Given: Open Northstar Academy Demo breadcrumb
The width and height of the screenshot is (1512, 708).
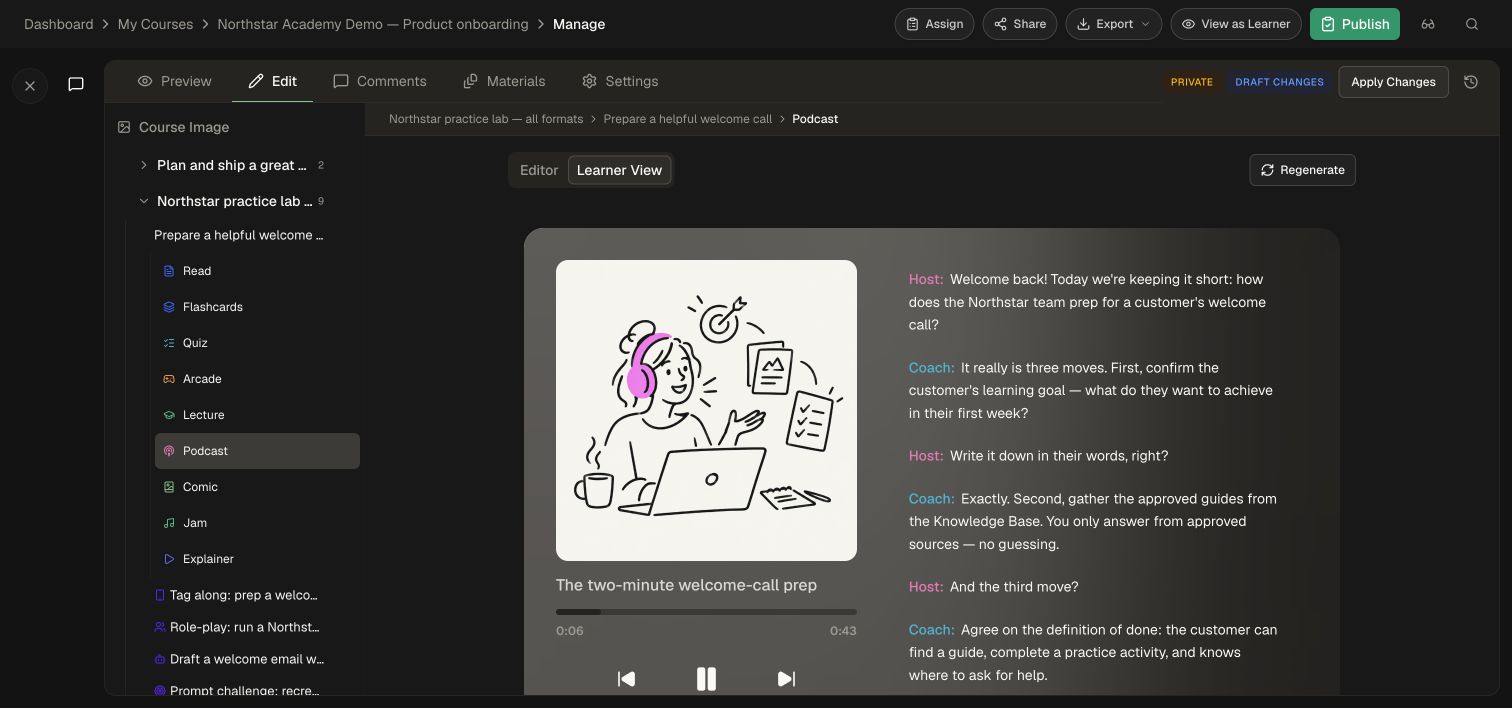Looking at the screenshot, I should click(x=373, y=24).
